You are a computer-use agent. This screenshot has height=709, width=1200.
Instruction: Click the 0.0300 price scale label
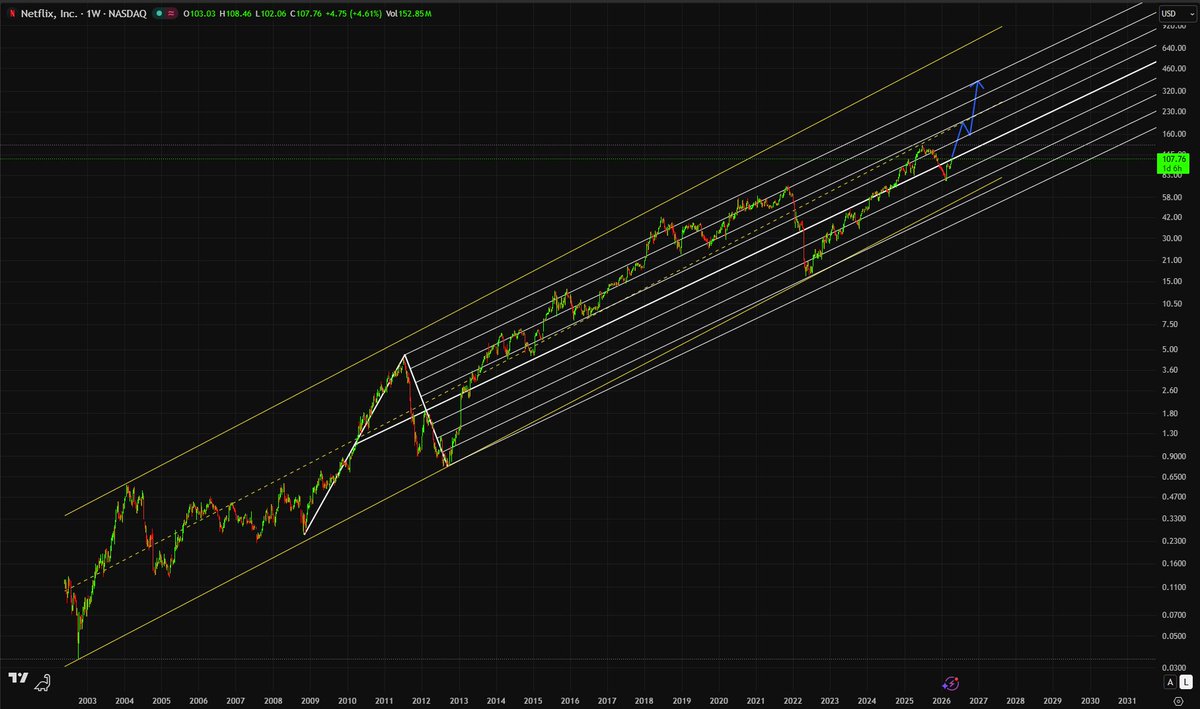click(x=1174, y=668)
